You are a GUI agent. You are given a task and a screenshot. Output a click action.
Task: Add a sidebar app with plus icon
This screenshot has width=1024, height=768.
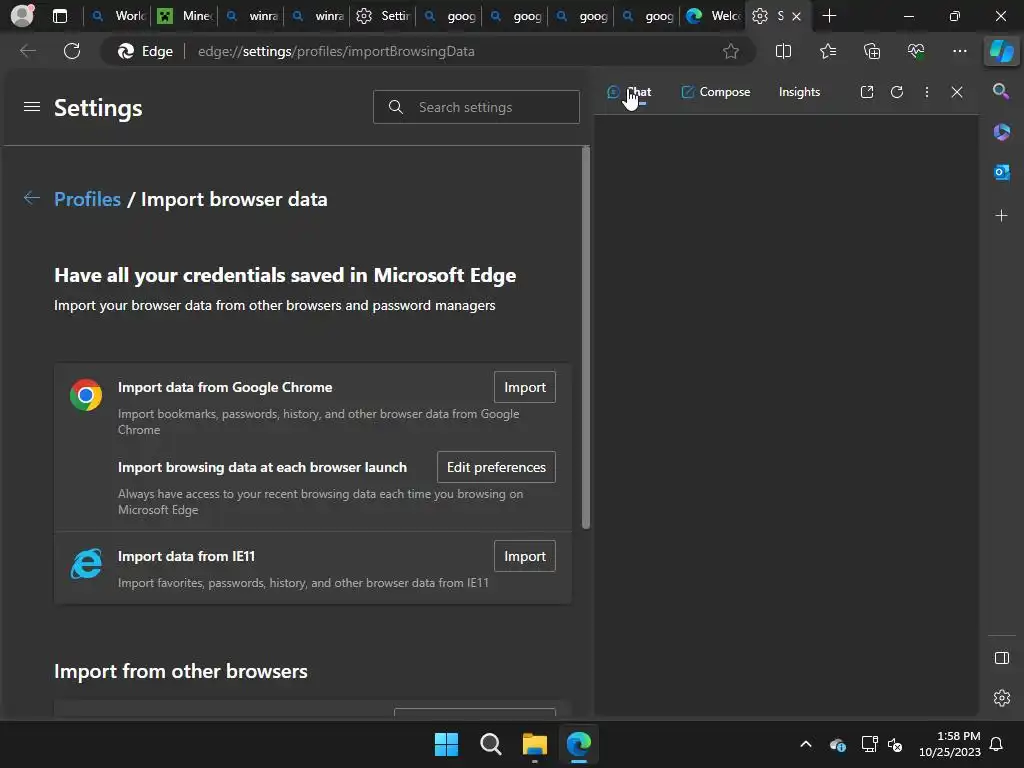[1001, 216]
